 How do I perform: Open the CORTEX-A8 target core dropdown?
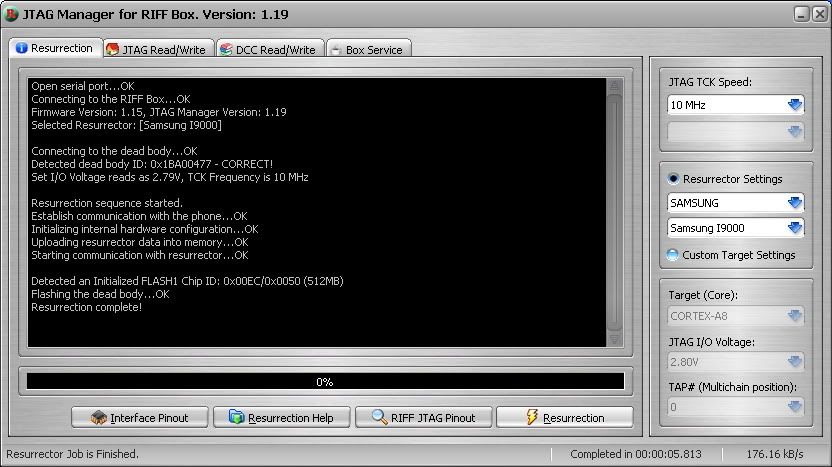click(735, 316)
